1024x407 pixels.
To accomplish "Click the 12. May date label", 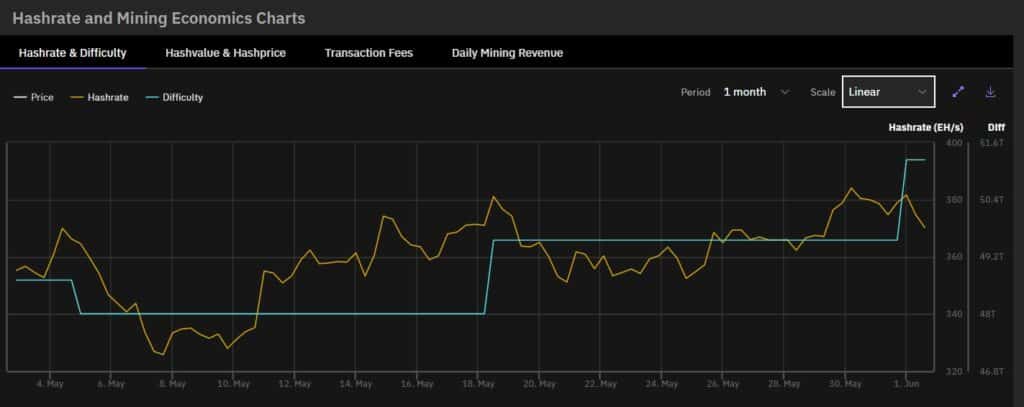I will click(295, 384).
